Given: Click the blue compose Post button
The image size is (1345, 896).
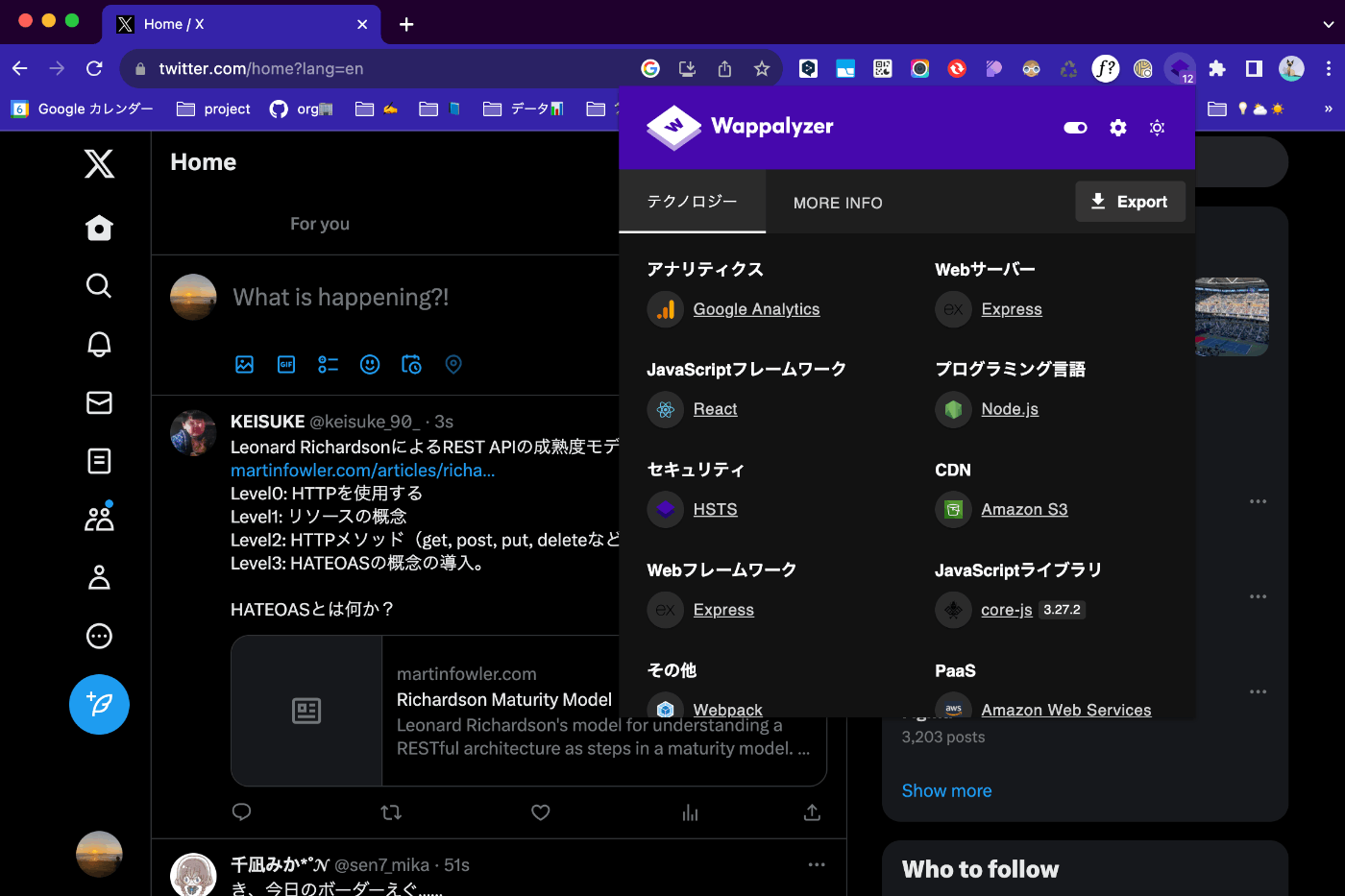Looking at the screenshot, I should pos(99,704).
